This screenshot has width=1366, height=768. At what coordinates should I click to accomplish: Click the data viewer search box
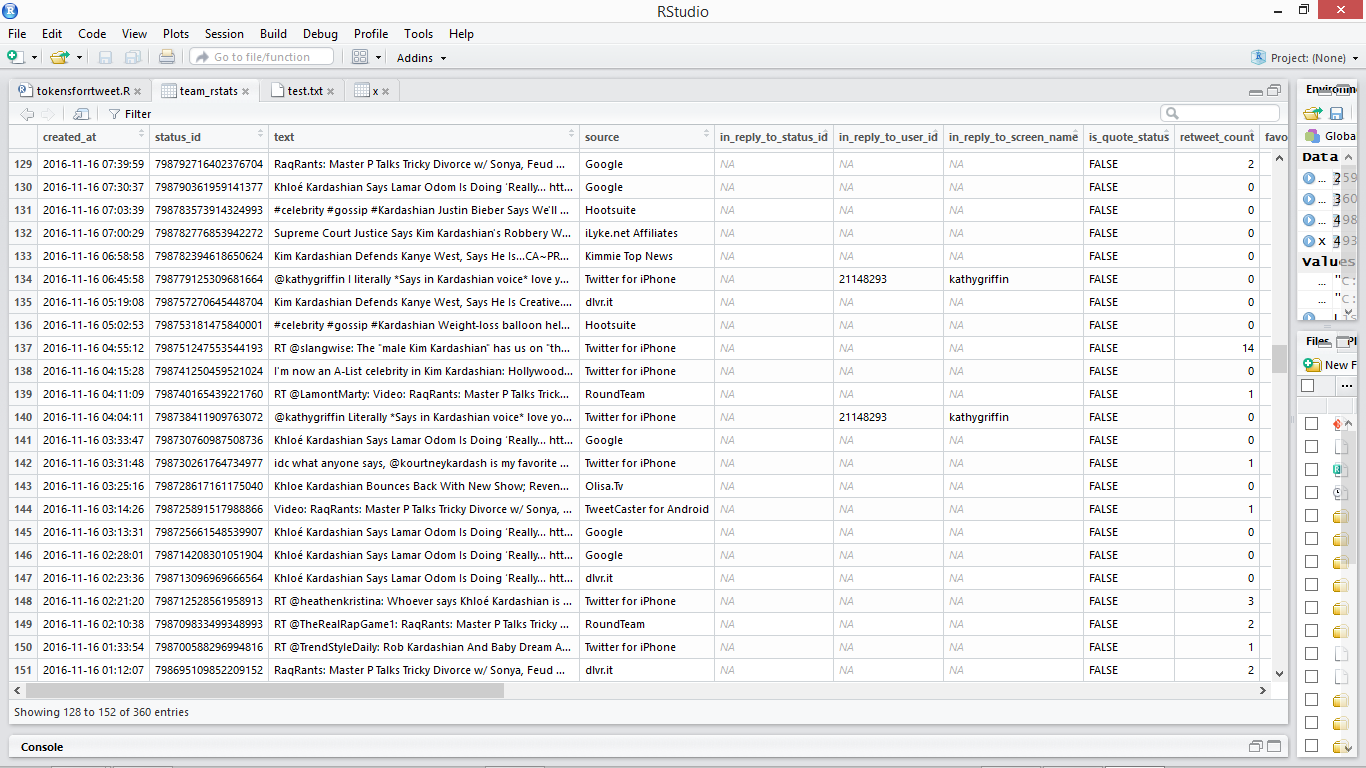click(1220, 113)
